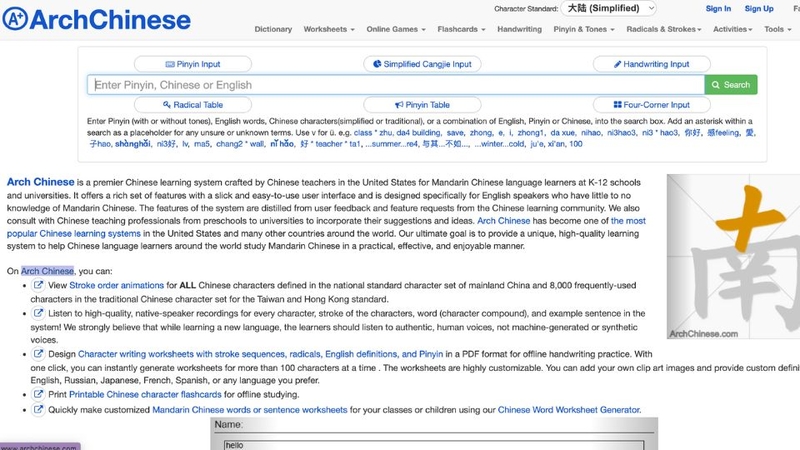Expand the Online Games menu
This screenshot has height=450, width=800.
click(395, 29)
